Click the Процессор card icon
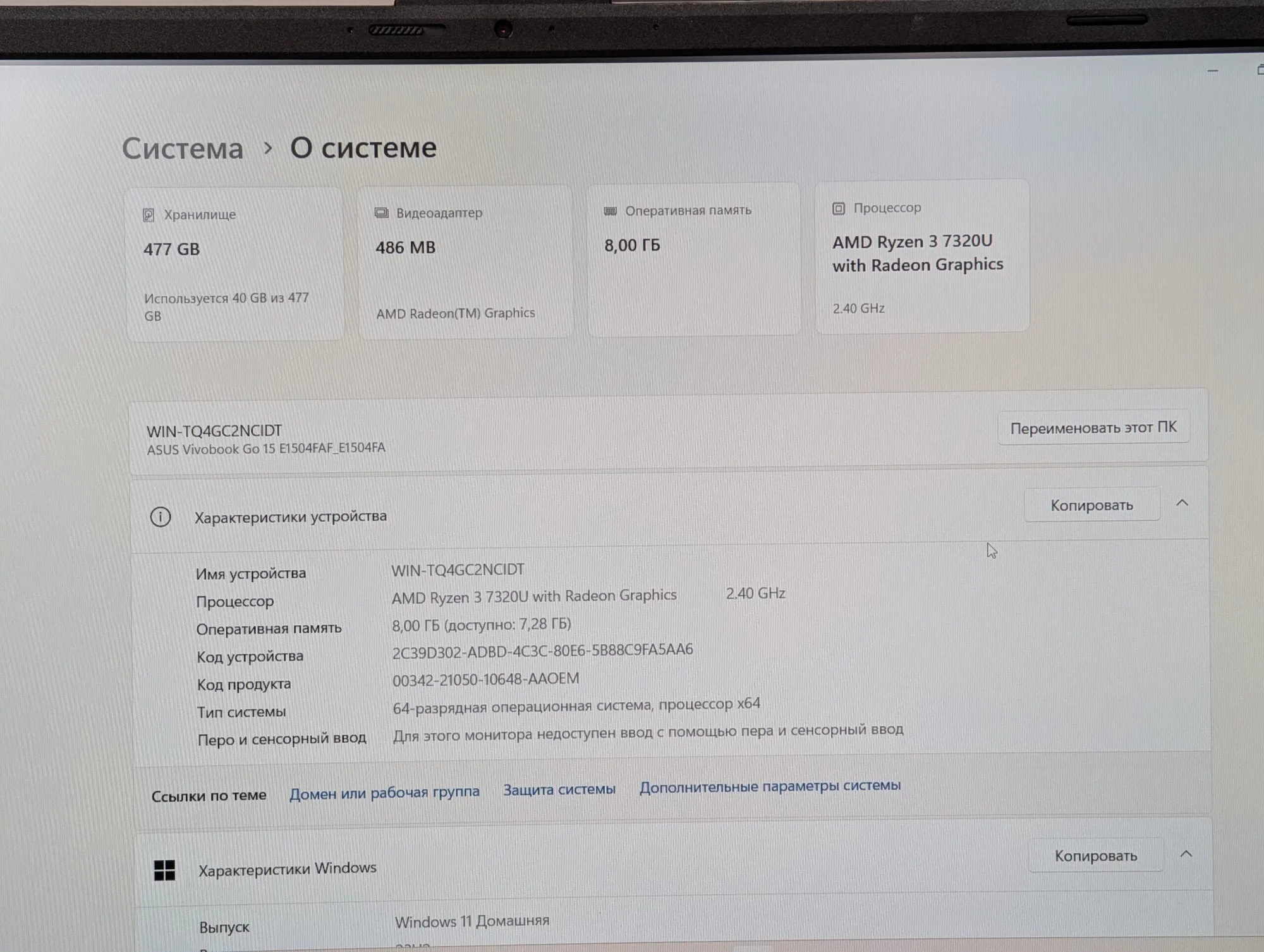 (839, 209)
